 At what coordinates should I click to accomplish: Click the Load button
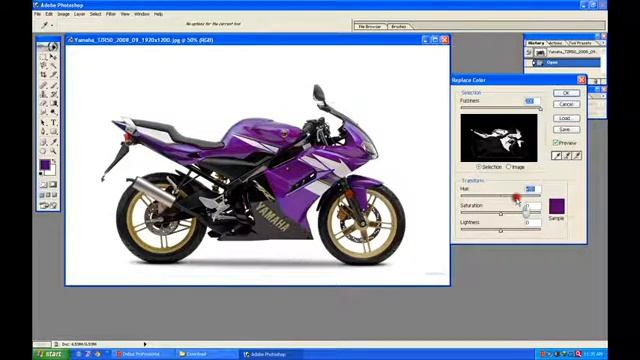coord(567,118)
